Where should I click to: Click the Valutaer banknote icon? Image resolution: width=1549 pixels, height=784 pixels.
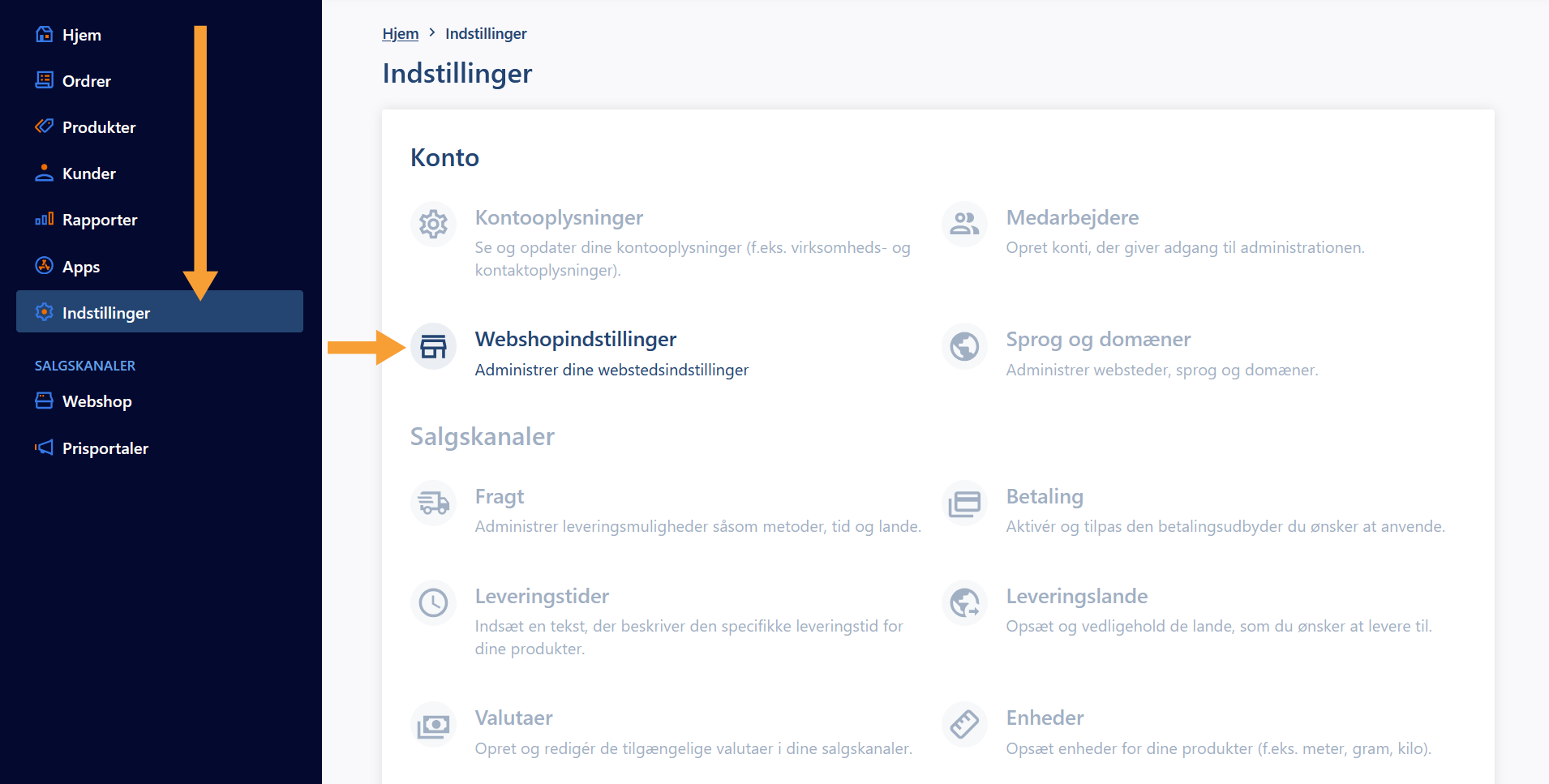tap(433, 725)
